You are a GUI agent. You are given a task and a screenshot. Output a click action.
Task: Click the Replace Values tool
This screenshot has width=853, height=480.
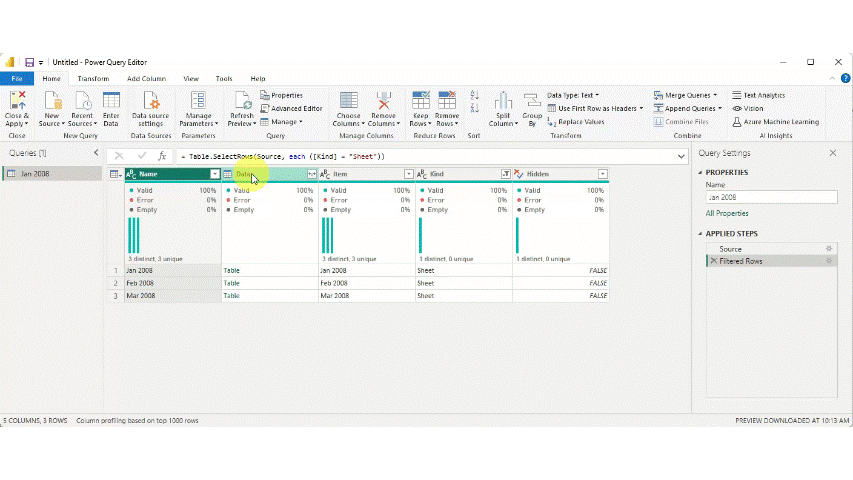[x=581, y=122]
